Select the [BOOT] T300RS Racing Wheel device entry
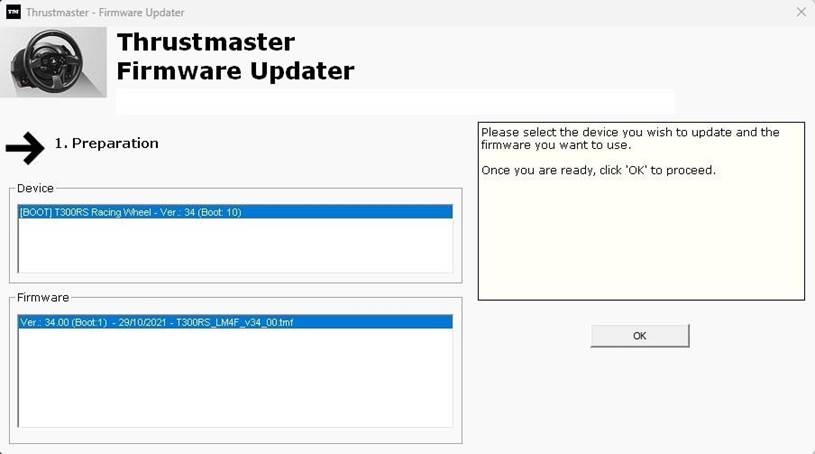This screenshot has height=454, width=815. click(x=235, y=212)
